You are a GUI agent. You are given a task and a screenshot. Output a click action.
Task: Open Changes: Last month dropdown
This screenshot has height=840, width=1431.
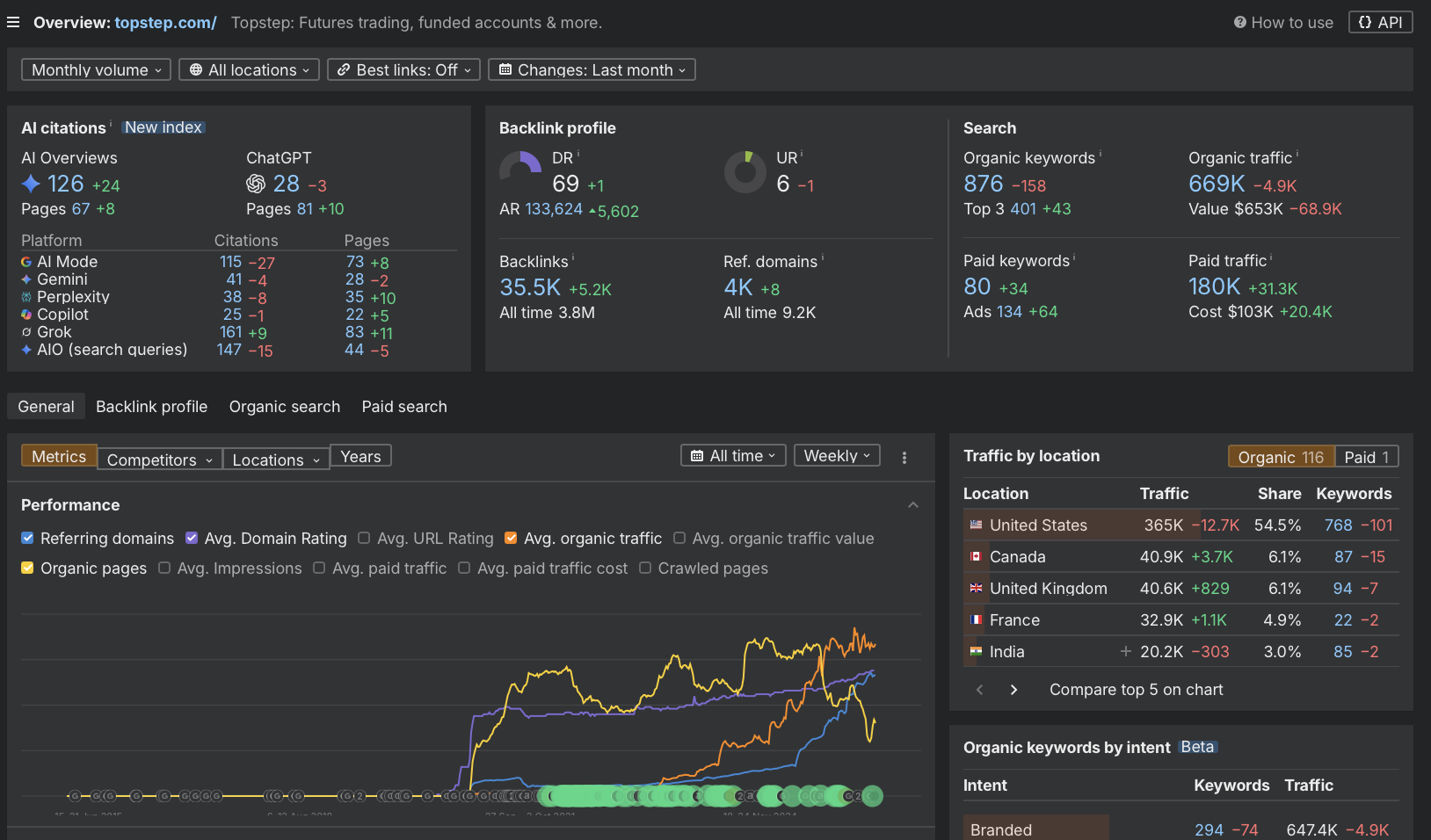point(592,69)
